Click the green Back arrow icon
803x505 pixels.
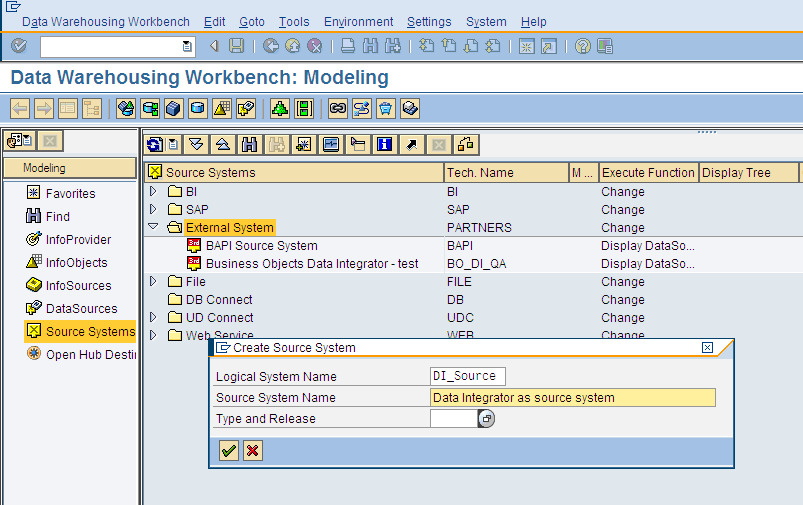pyautogui.click(x=271, y=46)
